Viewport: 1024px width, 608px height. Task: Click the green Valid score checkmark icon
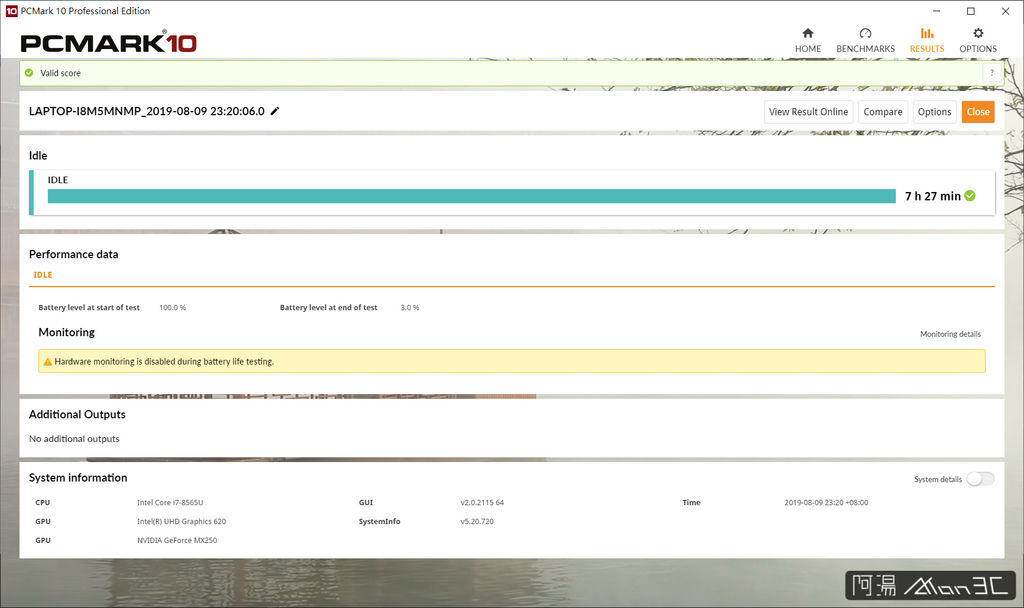pyautogui.click(x=29, y=72)
